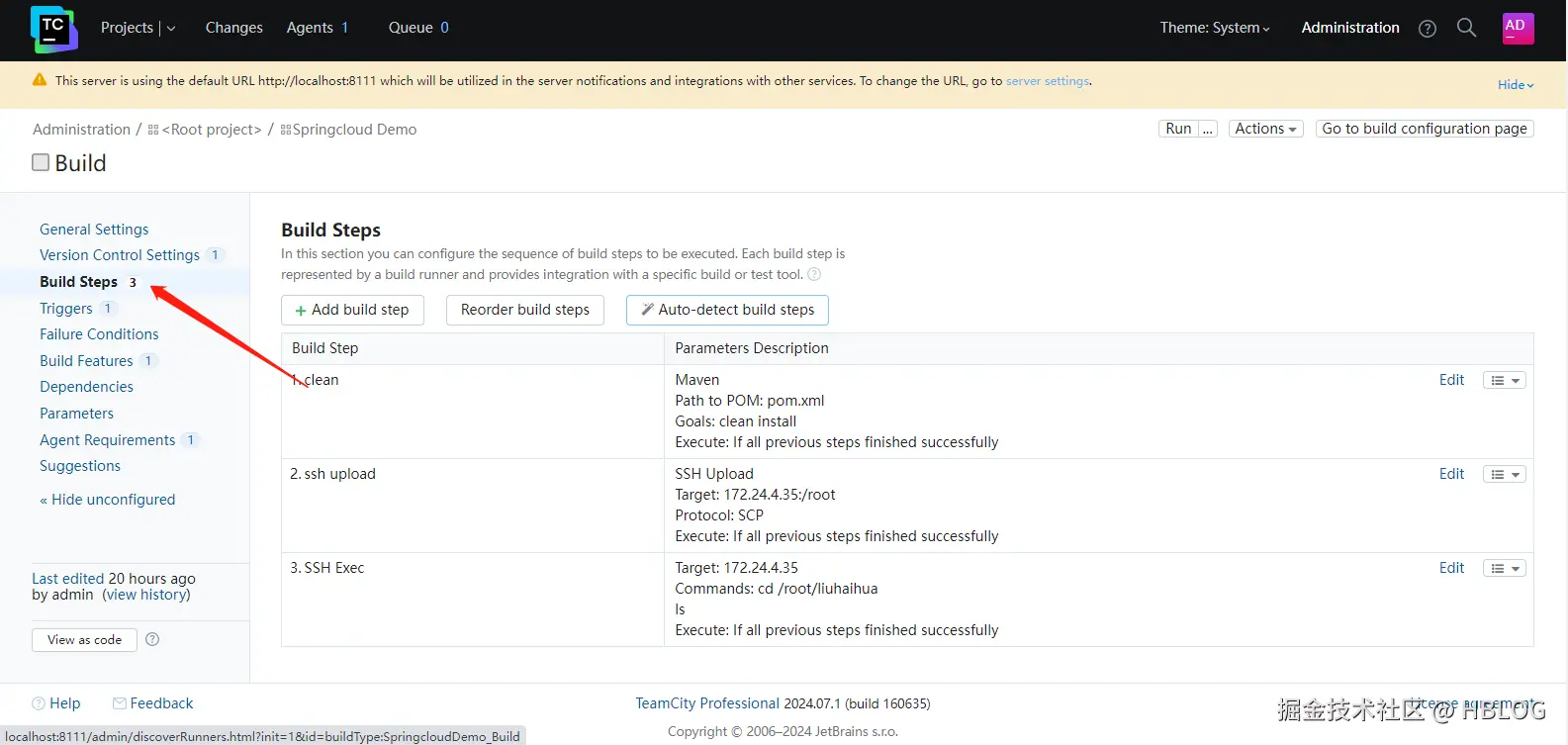
Task: Click the Run button ellipsis for custom build
Action: pos(1207,129)
